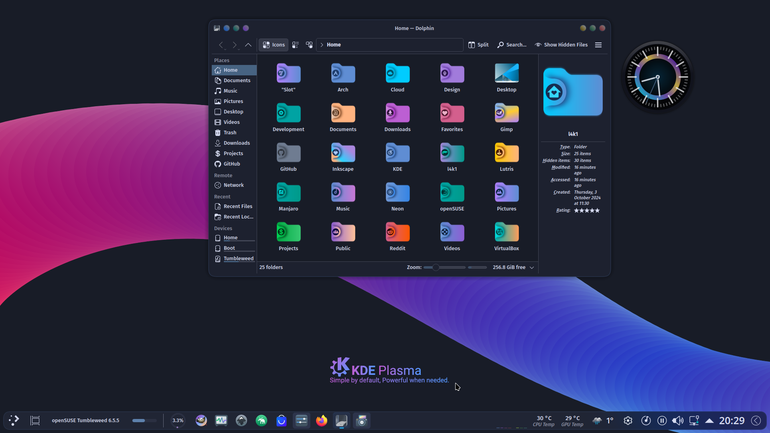Select the Favorites folder icon

click(x=452, y=113)
